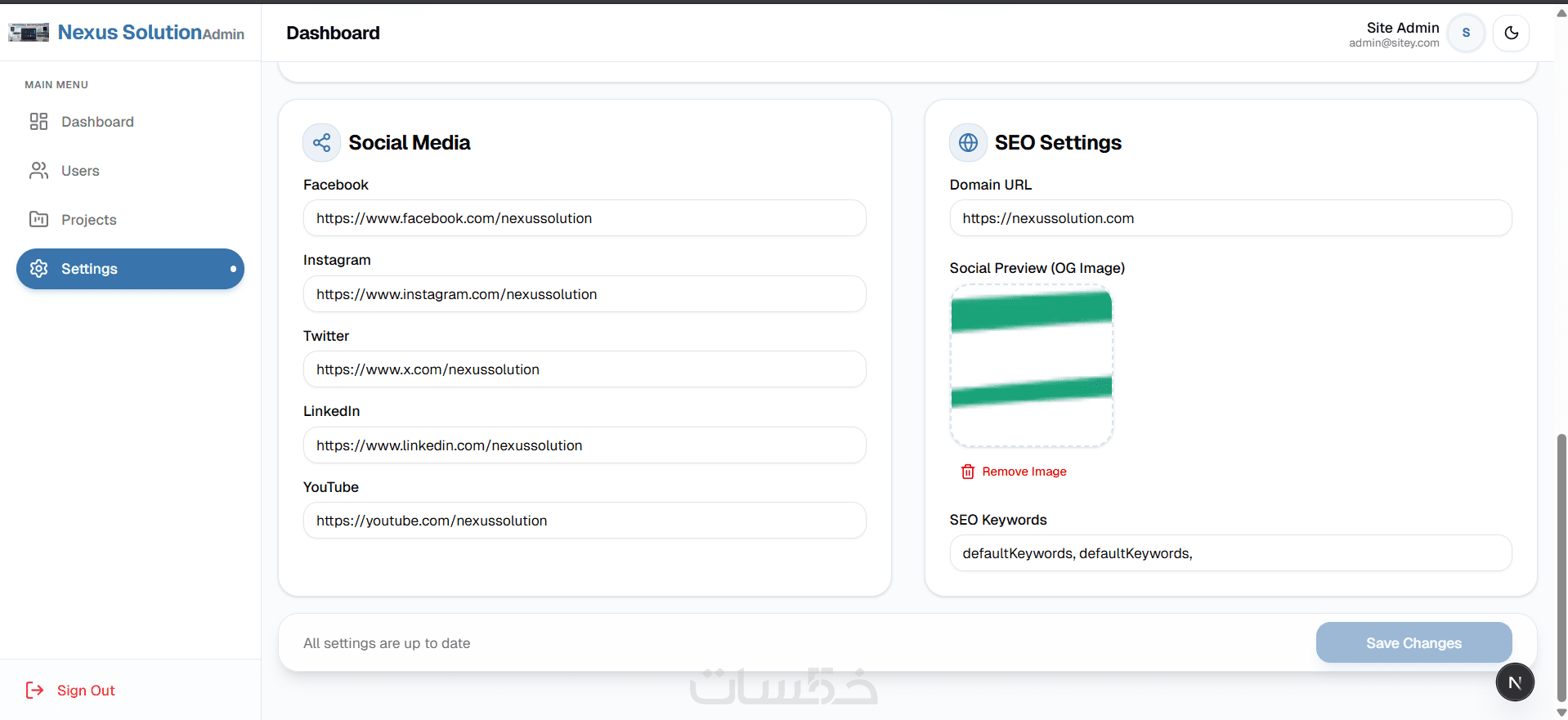The image size is (1568, 720).
Task: Click the SEO Settings globe icon
Action: coord(968,143)
